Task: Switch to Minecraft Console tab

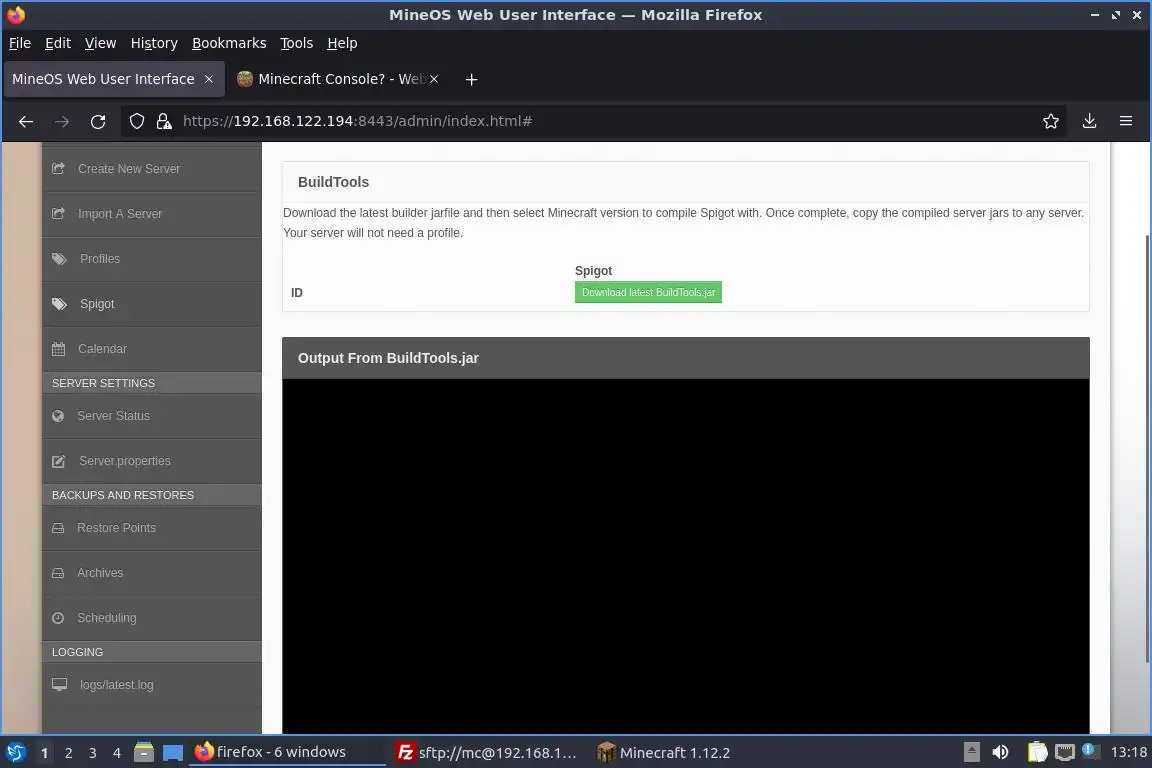Action: pos(338,79)
